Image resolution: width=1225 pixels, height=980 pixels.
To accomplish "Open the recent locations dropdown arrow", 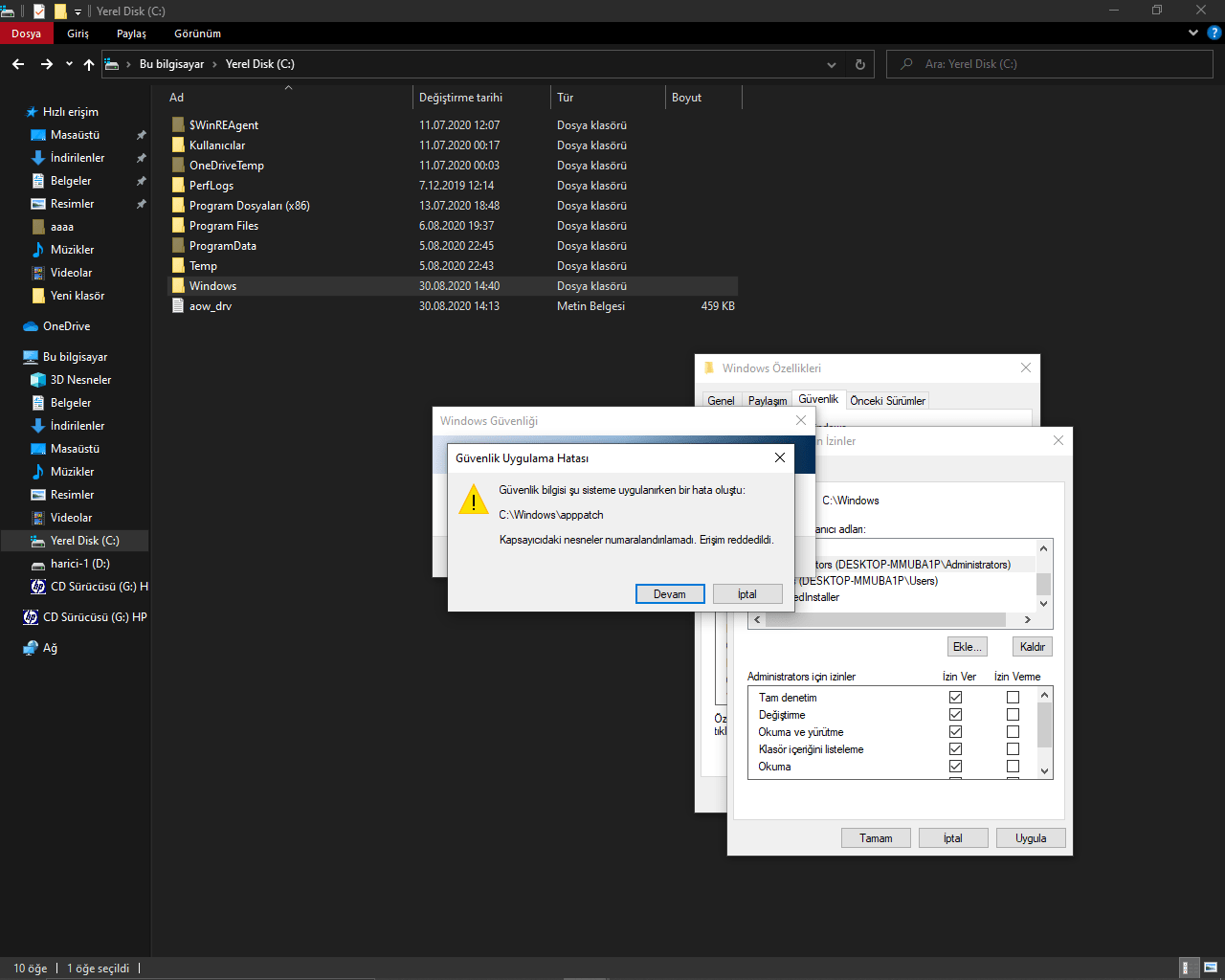I will pyautogui.click(x=69, y=64).
